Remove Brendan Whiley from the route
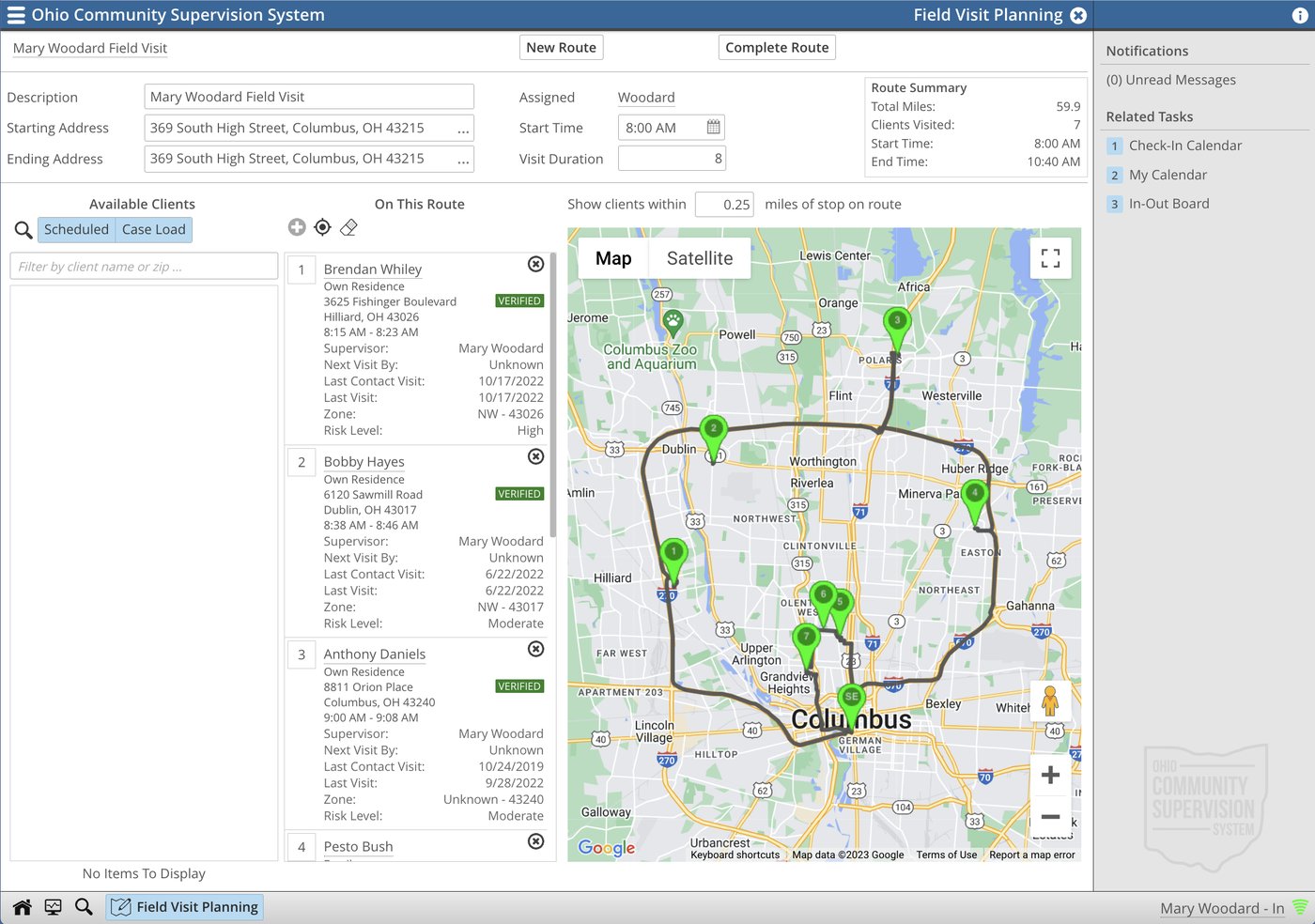 [535, 264]
